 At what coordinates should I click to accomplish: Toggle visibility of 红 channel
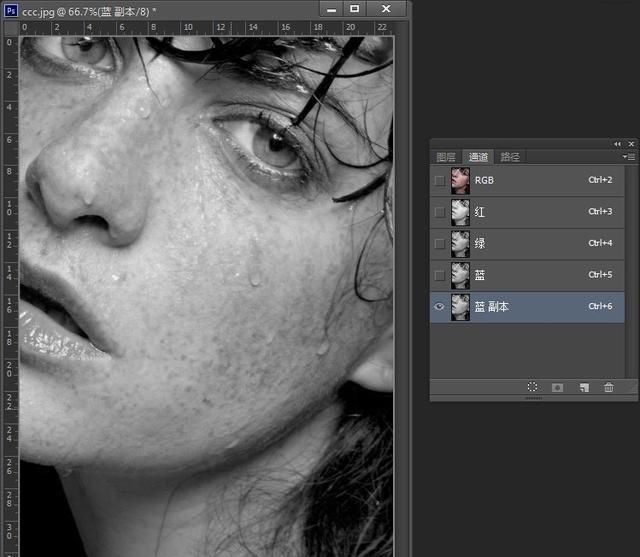pos(440,212)
